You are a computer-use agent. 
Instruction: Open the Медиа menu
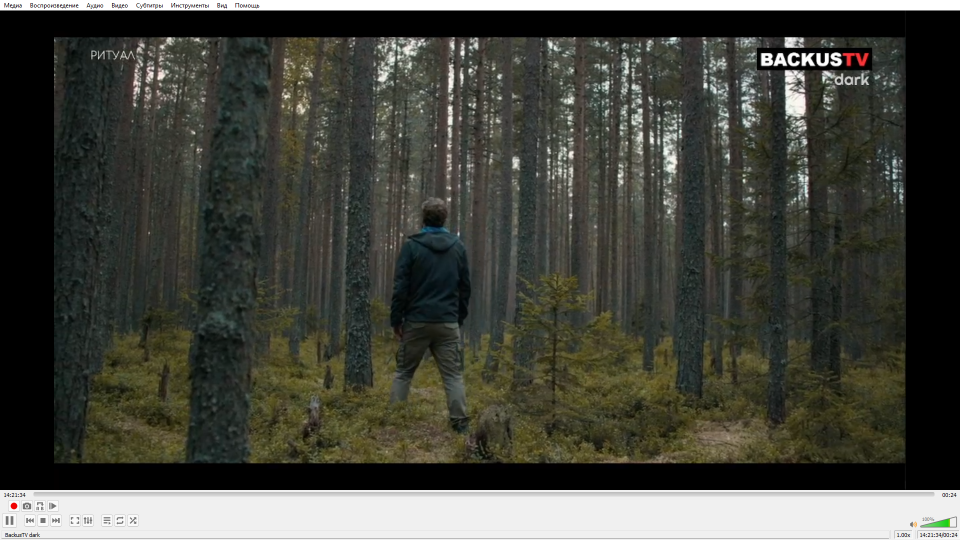pyautogui.click(x=13, y=6)
